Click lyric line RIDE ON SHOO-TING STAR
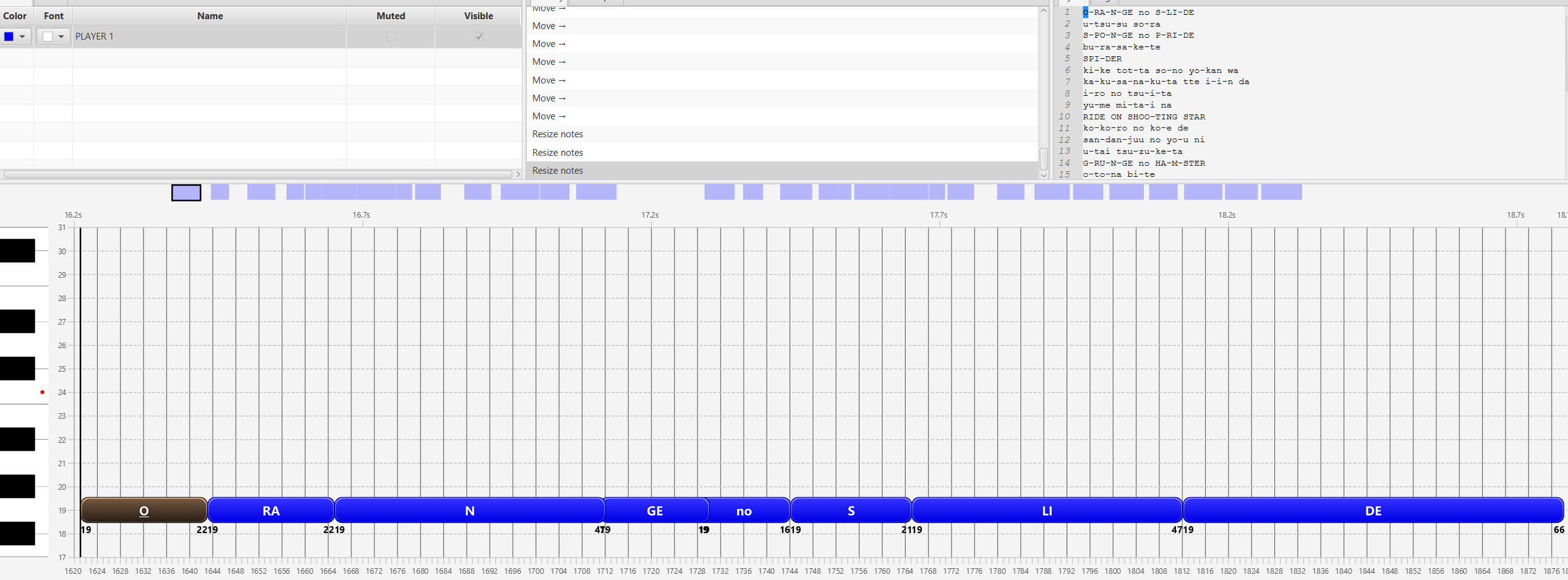 tap(1143, 117)
